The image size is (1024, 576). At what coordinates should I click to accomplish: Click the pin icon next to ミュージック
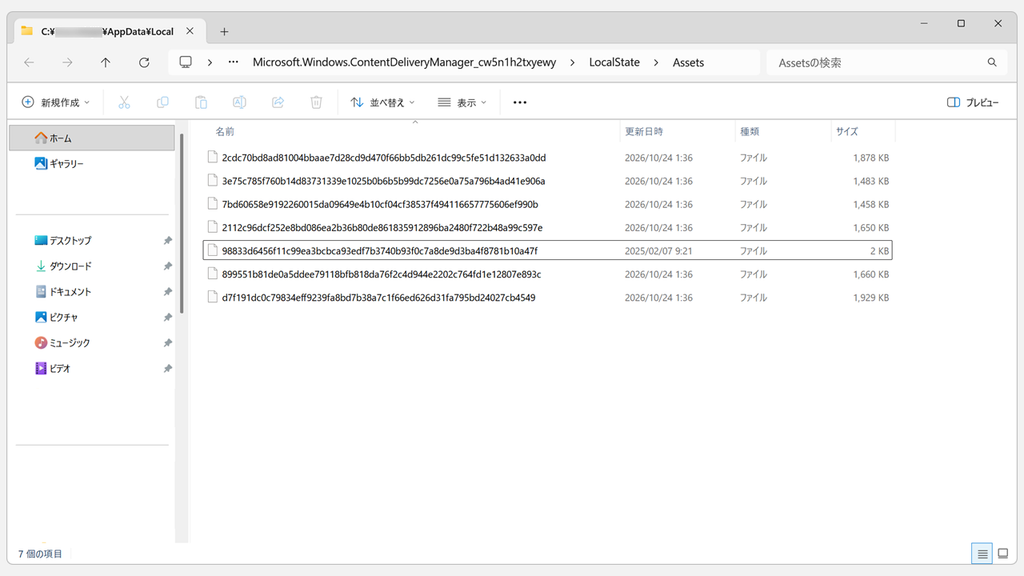(x=168, y=342)
